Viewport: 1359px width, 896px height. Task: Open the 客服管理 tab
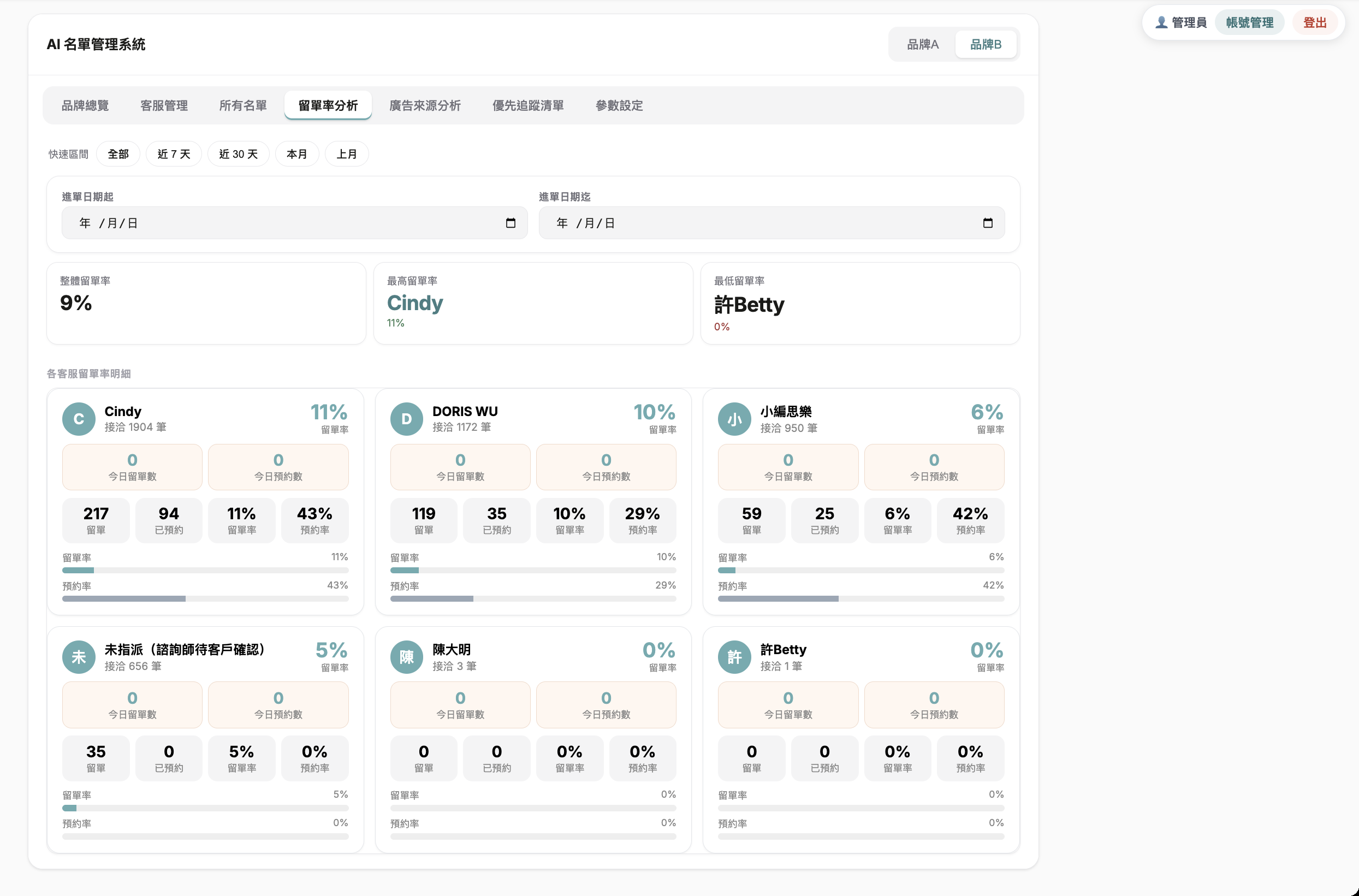point(164,106)
